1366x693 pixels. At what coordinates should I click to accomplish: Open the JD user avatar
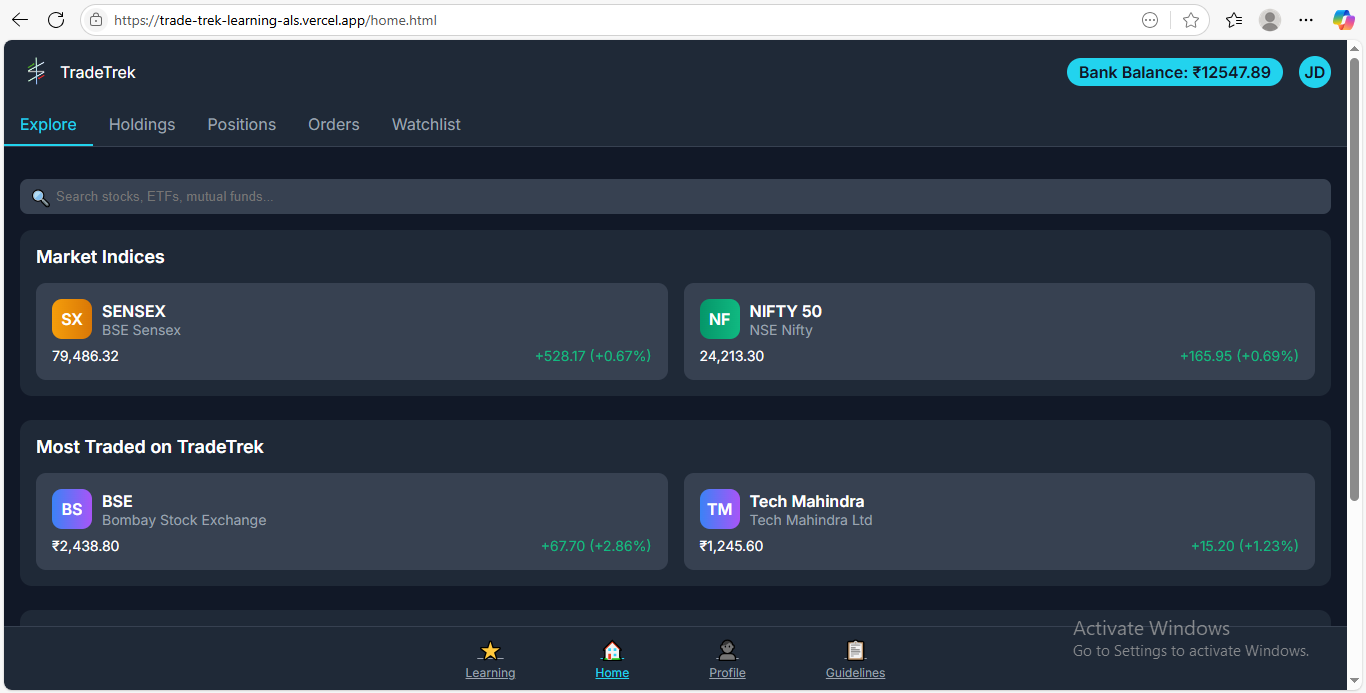click(1315, 72)
